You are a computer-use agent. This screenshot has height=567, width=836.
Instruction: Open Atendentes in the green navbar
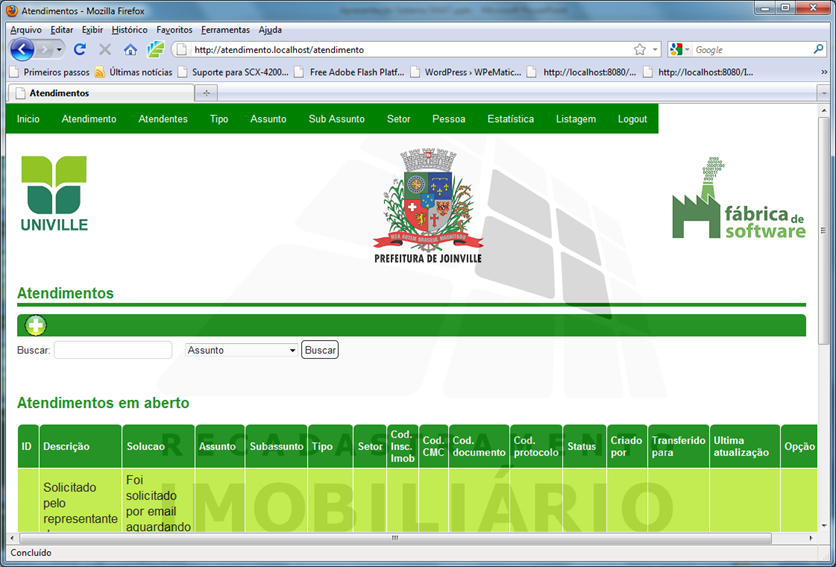(x=163, y=119)
